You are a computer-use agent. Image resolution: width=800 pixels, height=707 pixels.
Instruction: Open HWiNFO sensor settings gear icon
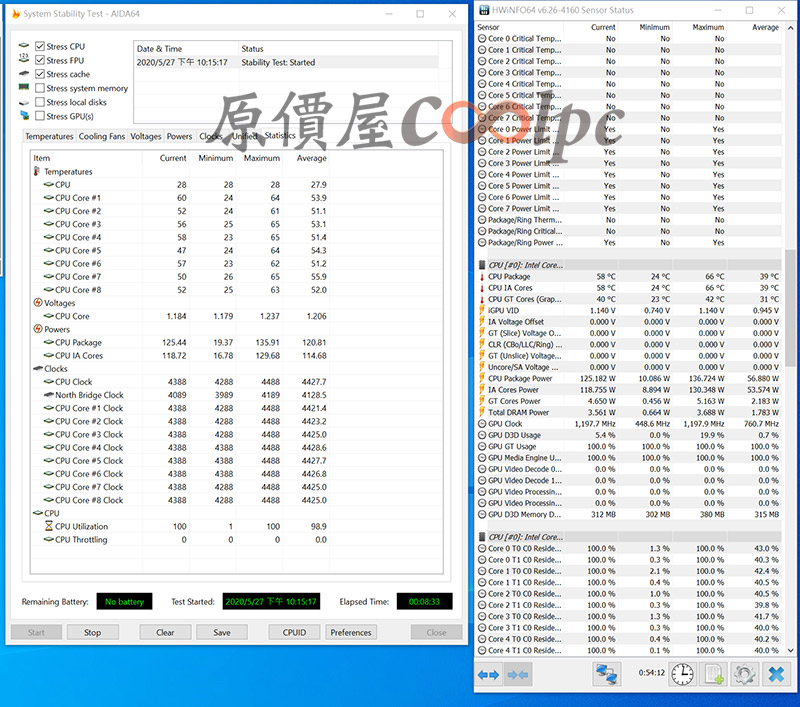744,674
